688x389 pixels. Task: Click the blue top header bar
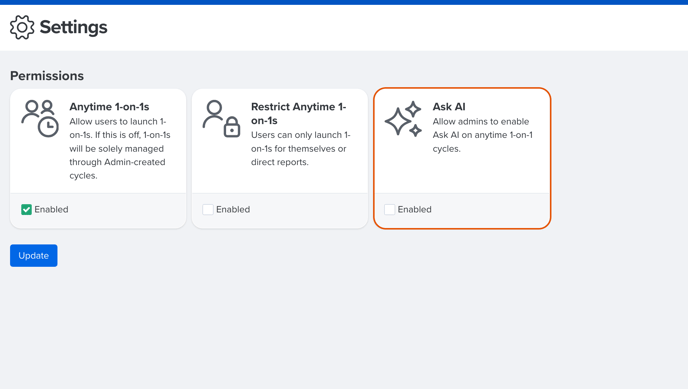point(344,2)
